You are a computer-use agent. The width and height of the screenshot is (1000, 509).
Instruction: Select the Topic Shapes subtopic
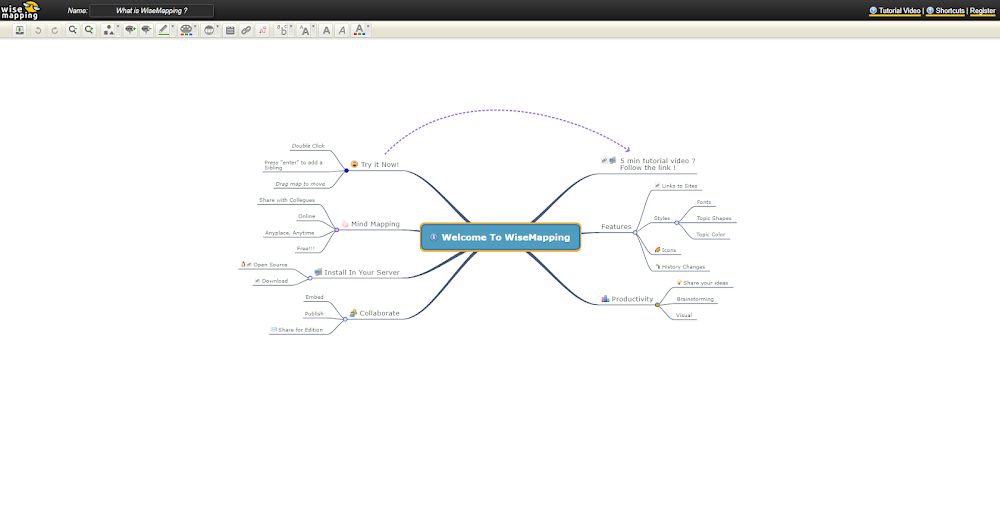point(714,218)
